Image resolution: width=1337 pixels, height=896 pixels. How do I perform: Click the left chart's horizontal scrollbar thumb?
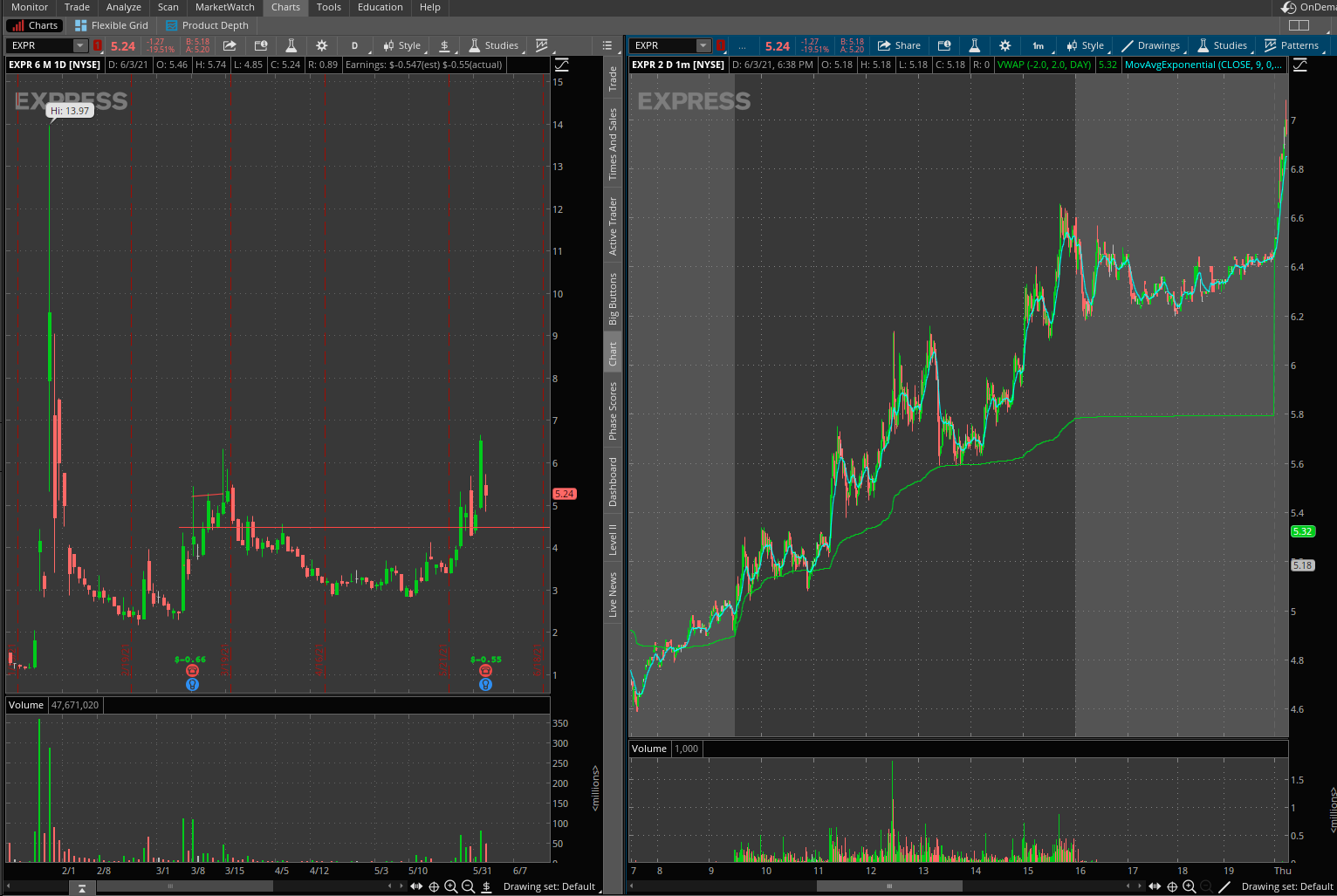tap(170, 886)
